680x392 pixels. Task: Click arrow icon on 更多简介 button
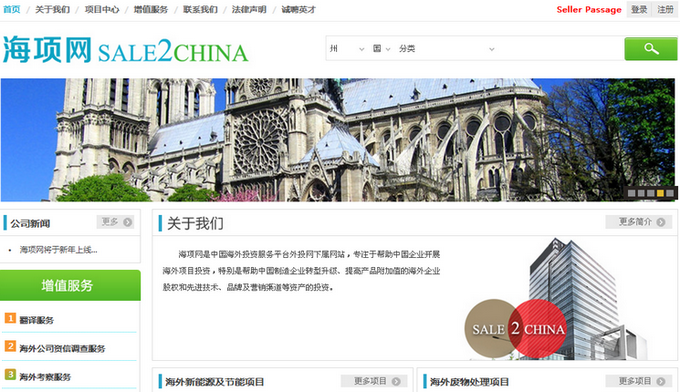[661, 222]
